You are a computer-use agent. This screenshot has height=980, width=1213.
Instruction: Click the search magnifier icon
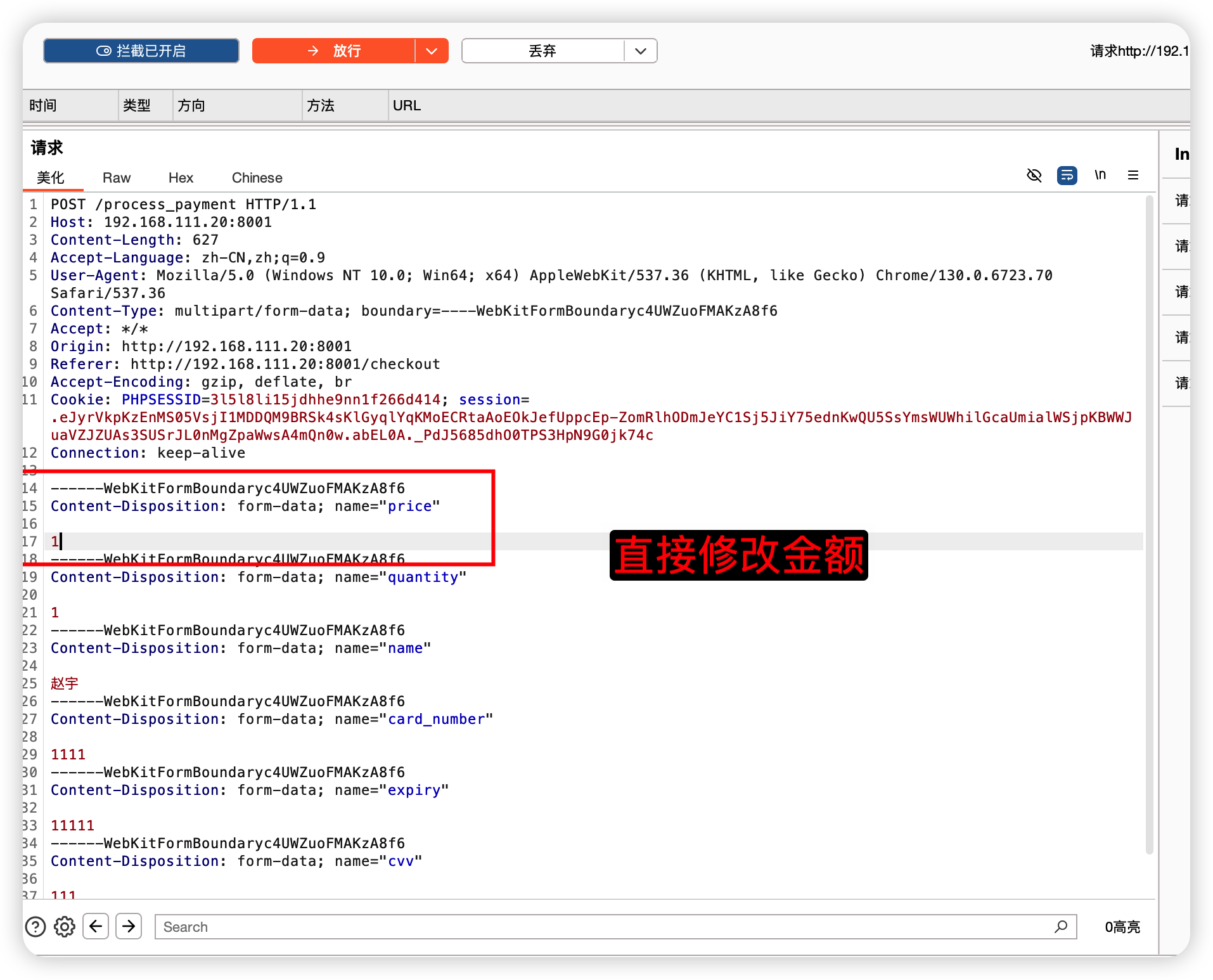(1061, 927)
